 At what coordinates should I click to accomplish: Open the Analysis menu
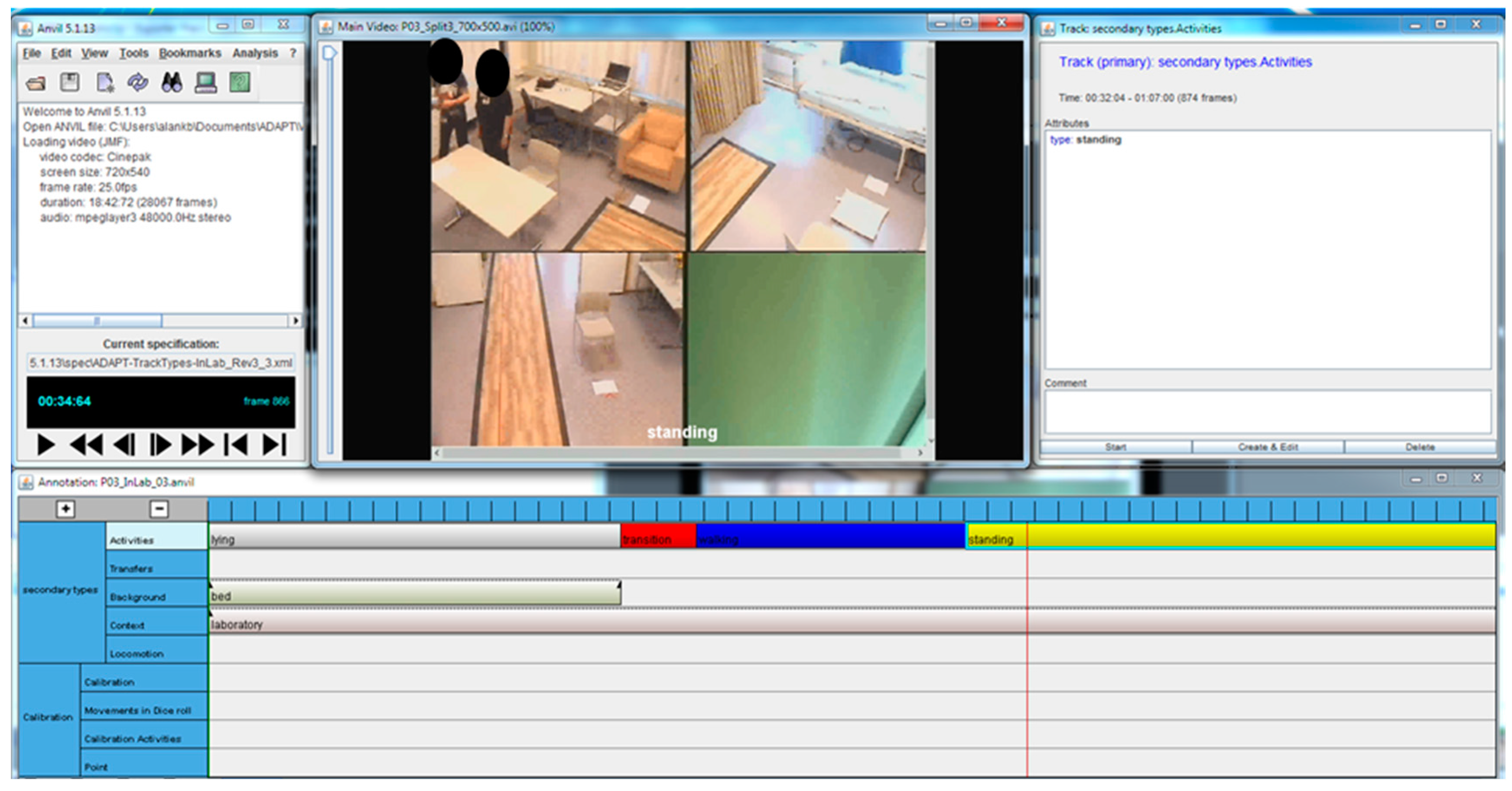pos(255,53)
